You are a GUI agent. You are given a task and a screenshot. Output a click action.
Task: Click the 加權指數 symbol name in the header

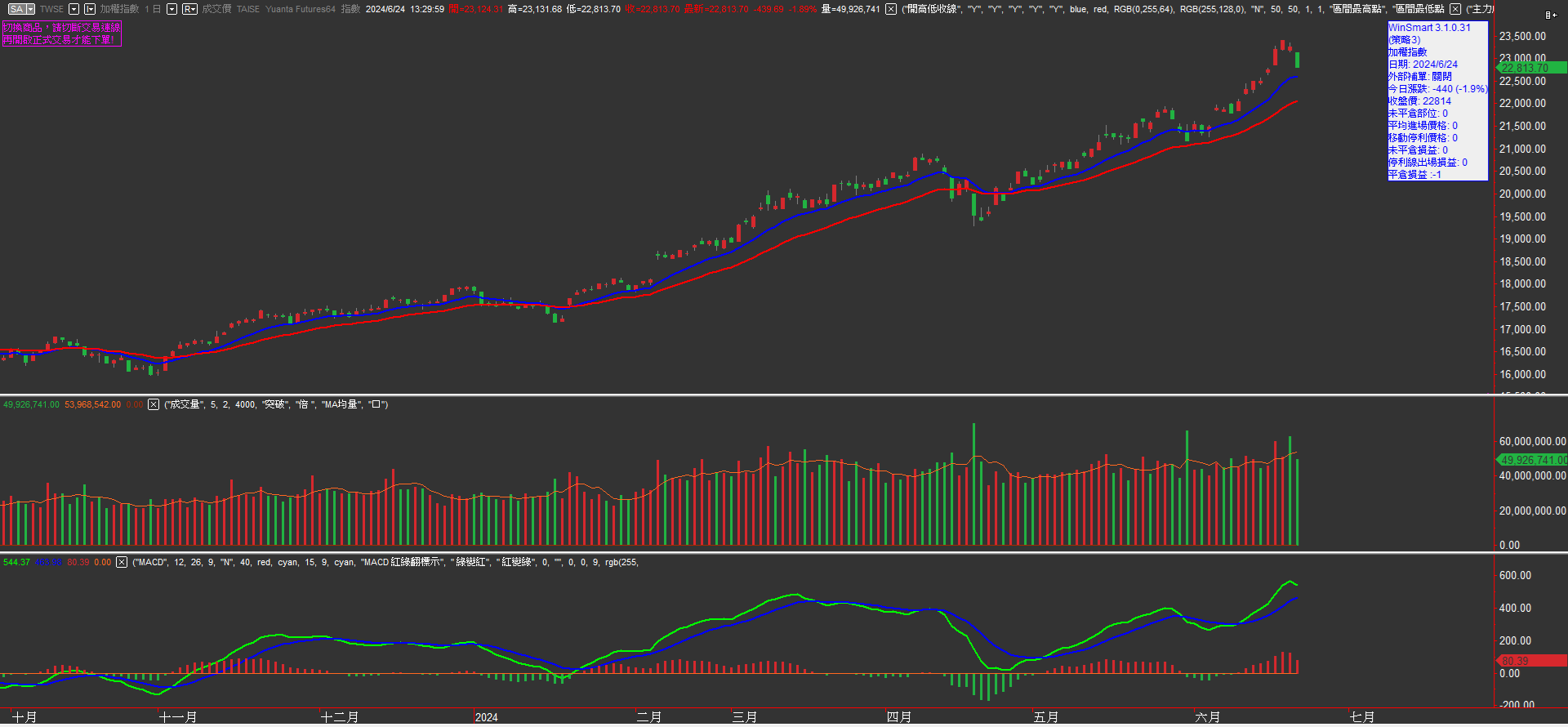[120, 9]
